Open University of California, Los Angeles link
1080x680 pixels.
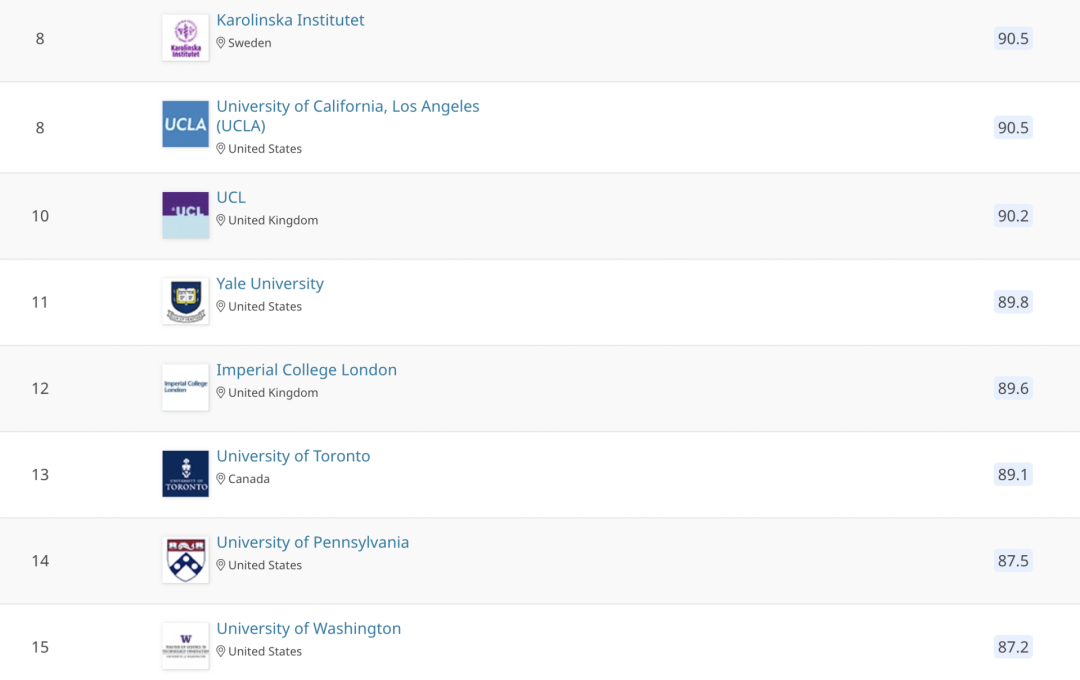[348, 116]
